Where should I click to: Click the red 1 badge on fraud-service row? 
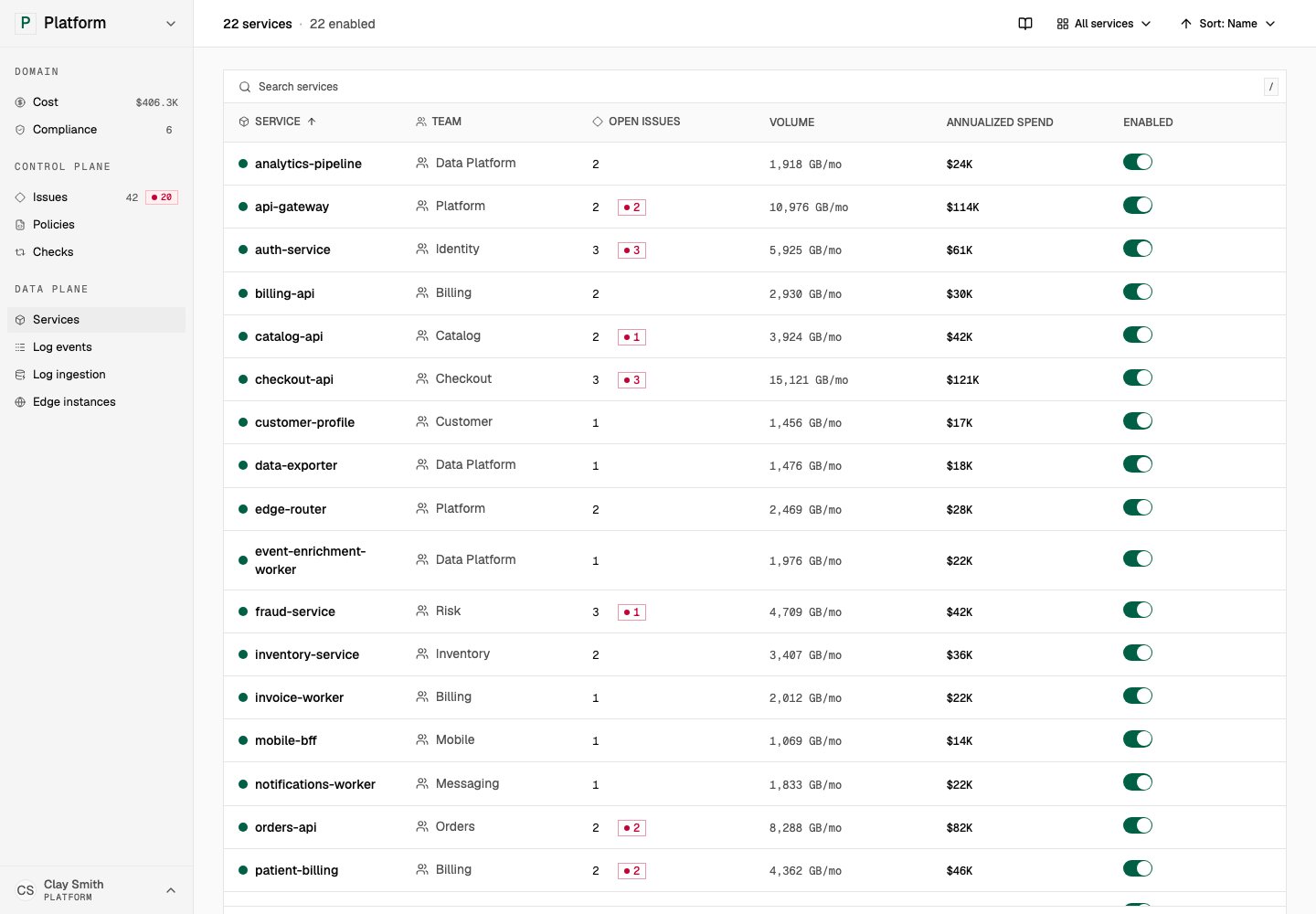(x=631, y=612)
